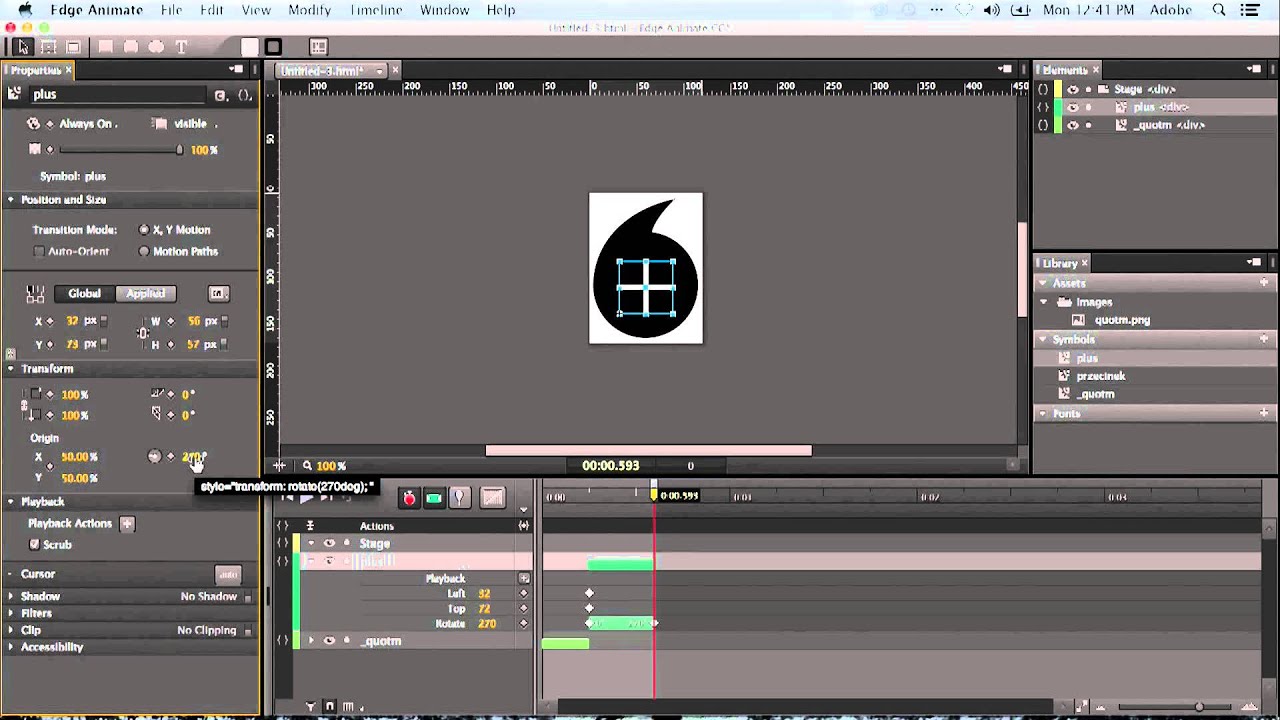Viewport: 1280px width, 720px height.
Task: Select the Rectangle tool
Action: [x=105, y=47]
